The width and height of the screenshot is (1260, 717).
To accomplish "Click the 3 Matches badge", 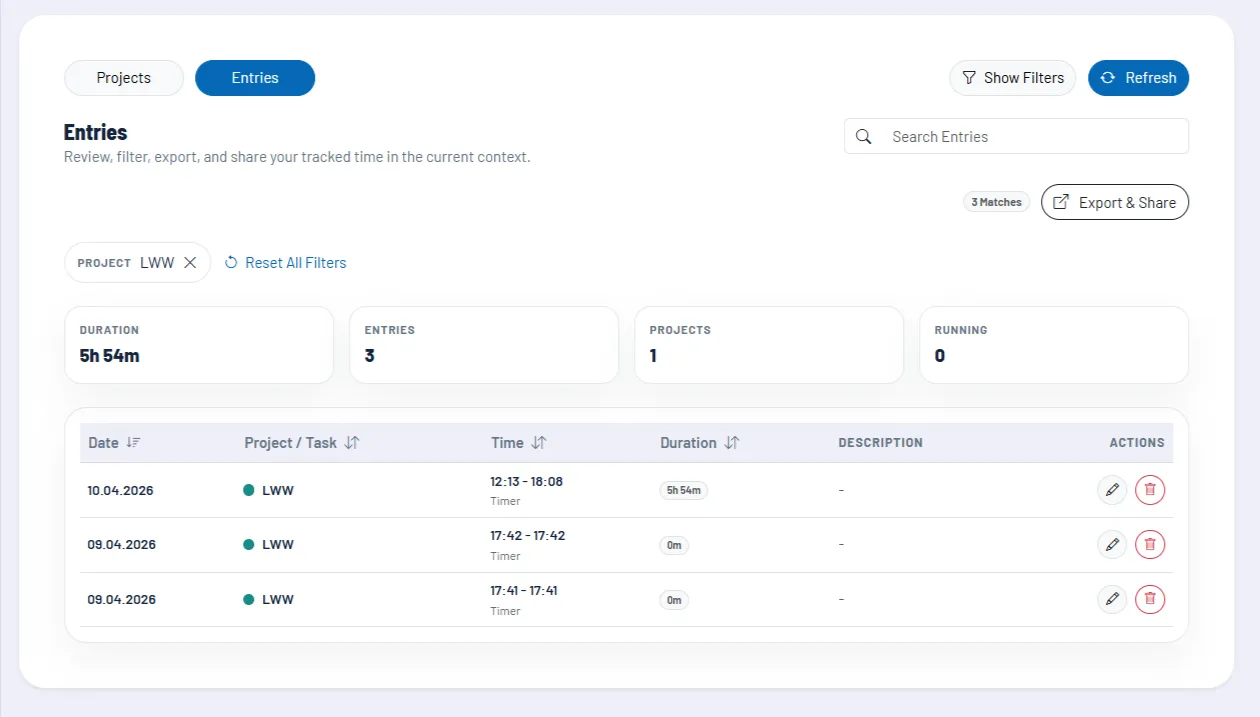I will pos(996,202).
